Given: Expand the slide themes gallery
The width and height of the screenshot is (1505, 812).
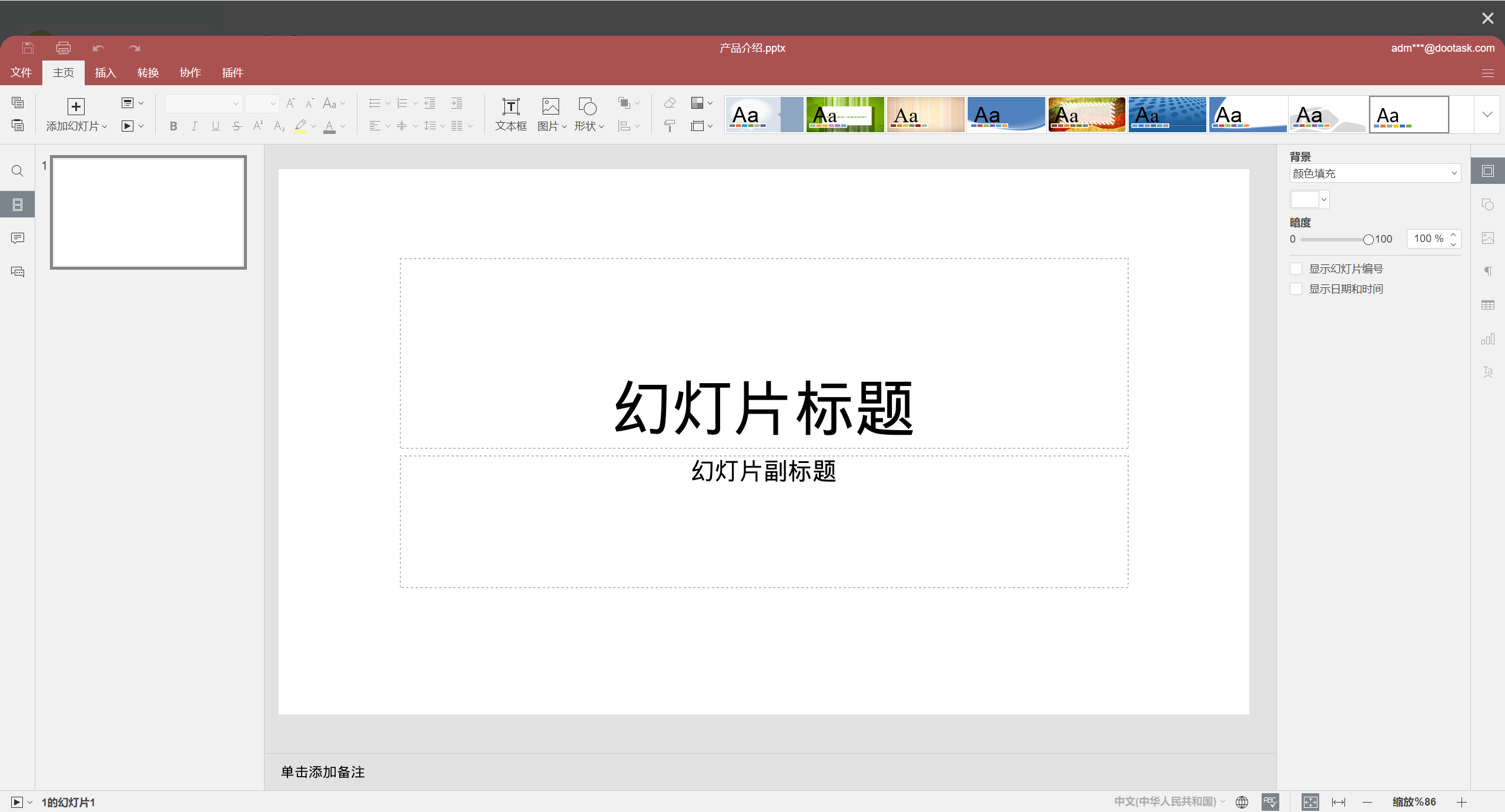Looking at the screenshot, I should [x=1487, y=115].
